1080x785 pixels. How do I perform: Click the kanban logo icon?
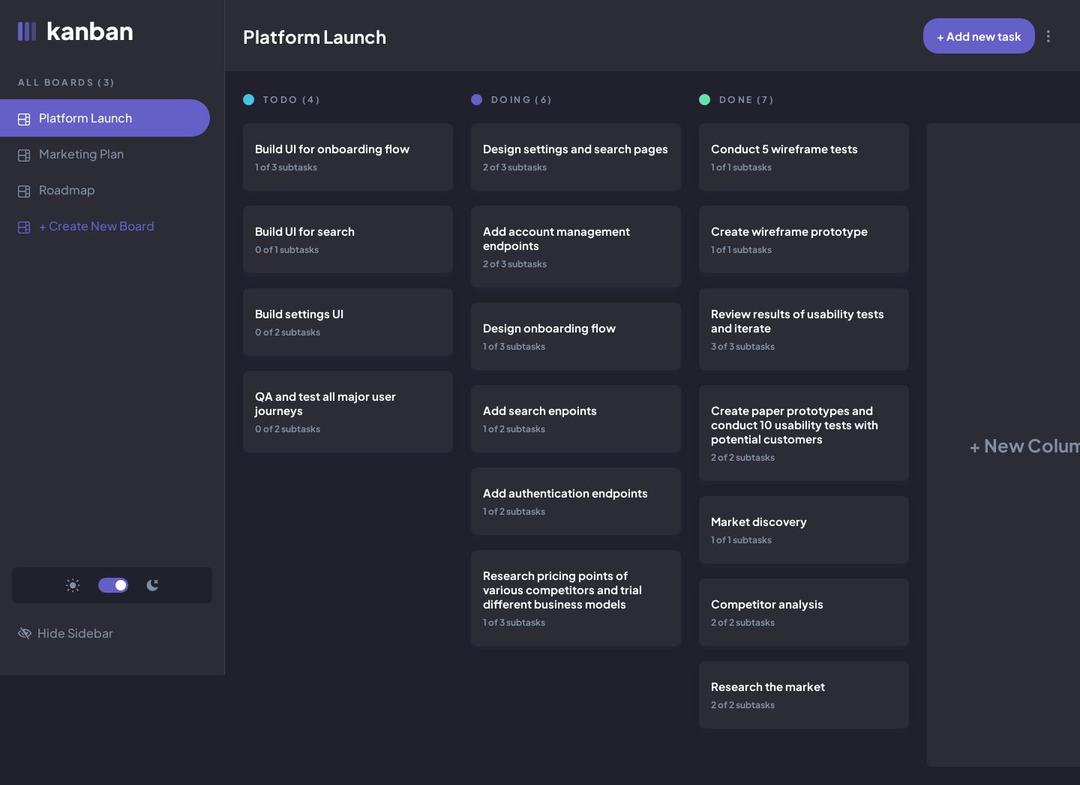pos(27,32)
